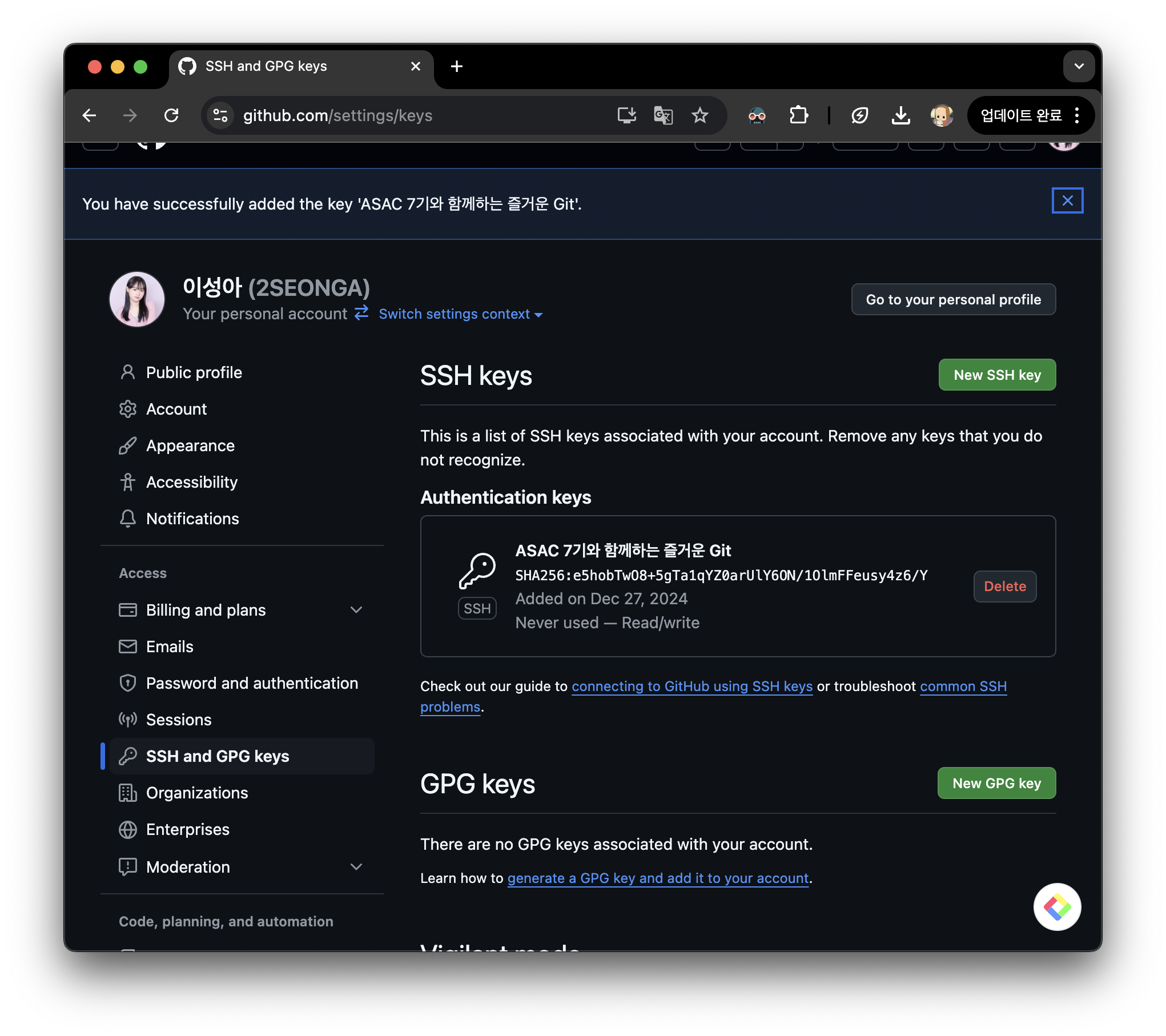Dismiss the key added success banner
Viewport: 1166px width, 1036px height.
pyautogui.click(x=1067, y=200)
